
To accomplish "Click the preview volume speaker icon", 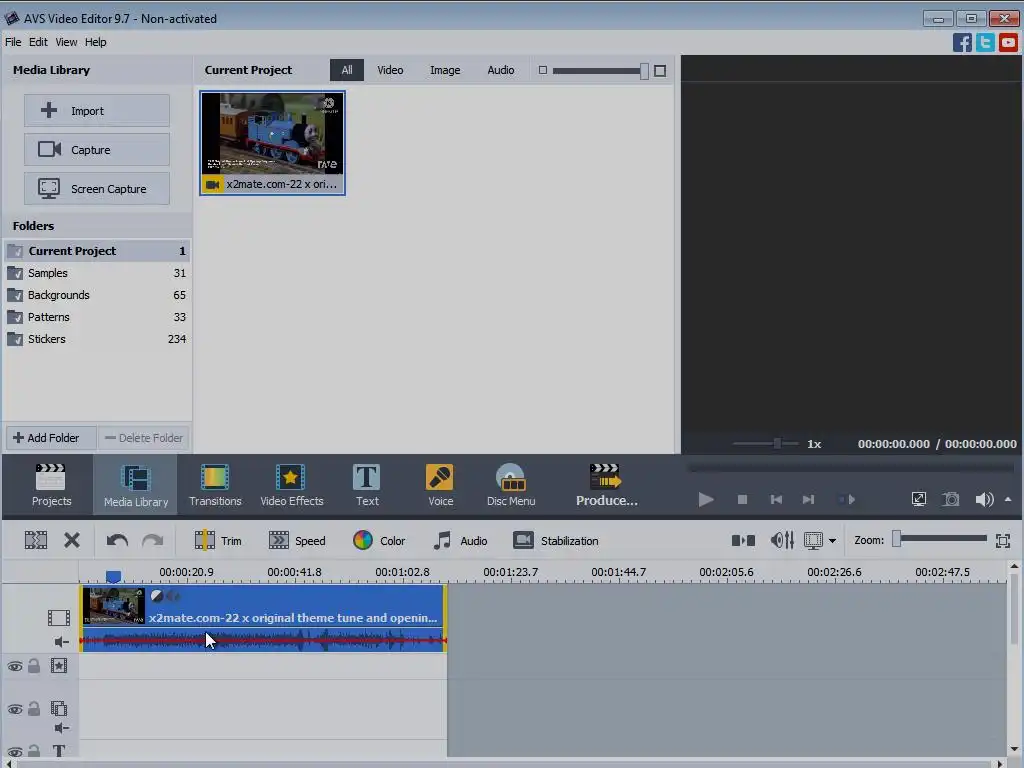I will pos(984,500).
